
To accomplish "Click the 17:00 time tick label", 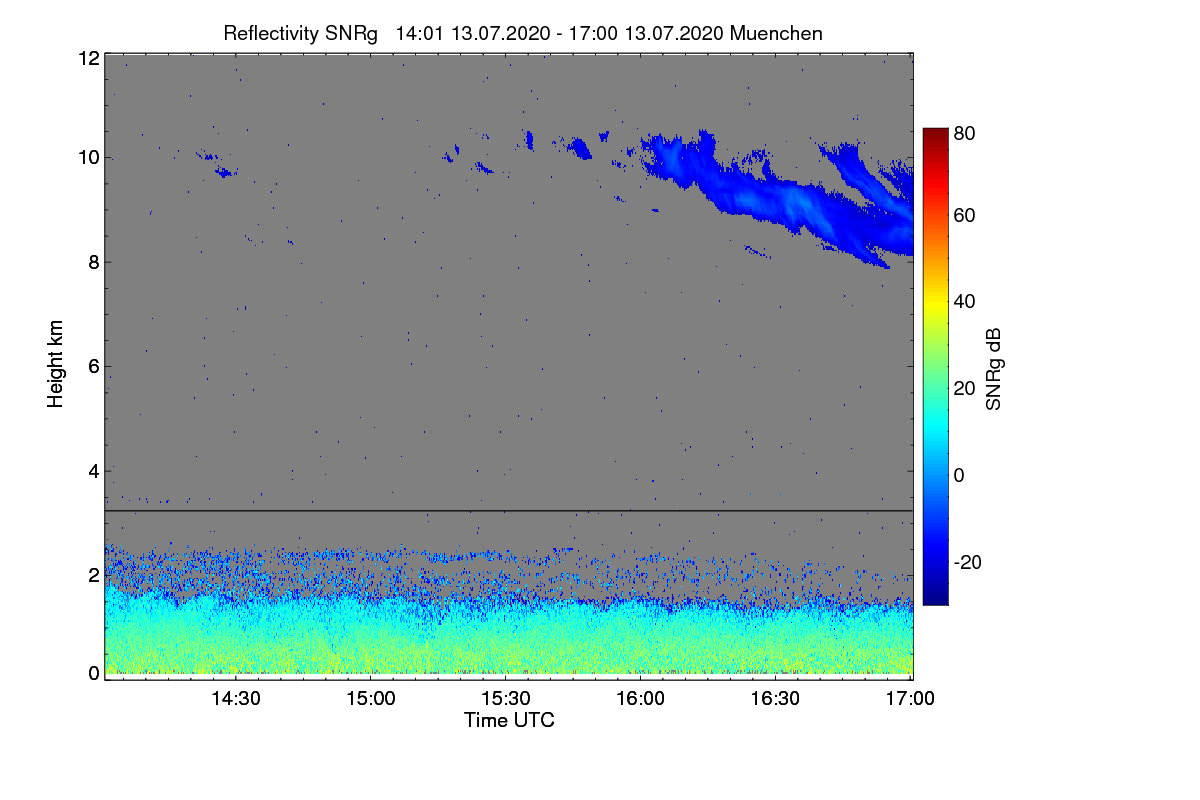I will click(909, 699).
